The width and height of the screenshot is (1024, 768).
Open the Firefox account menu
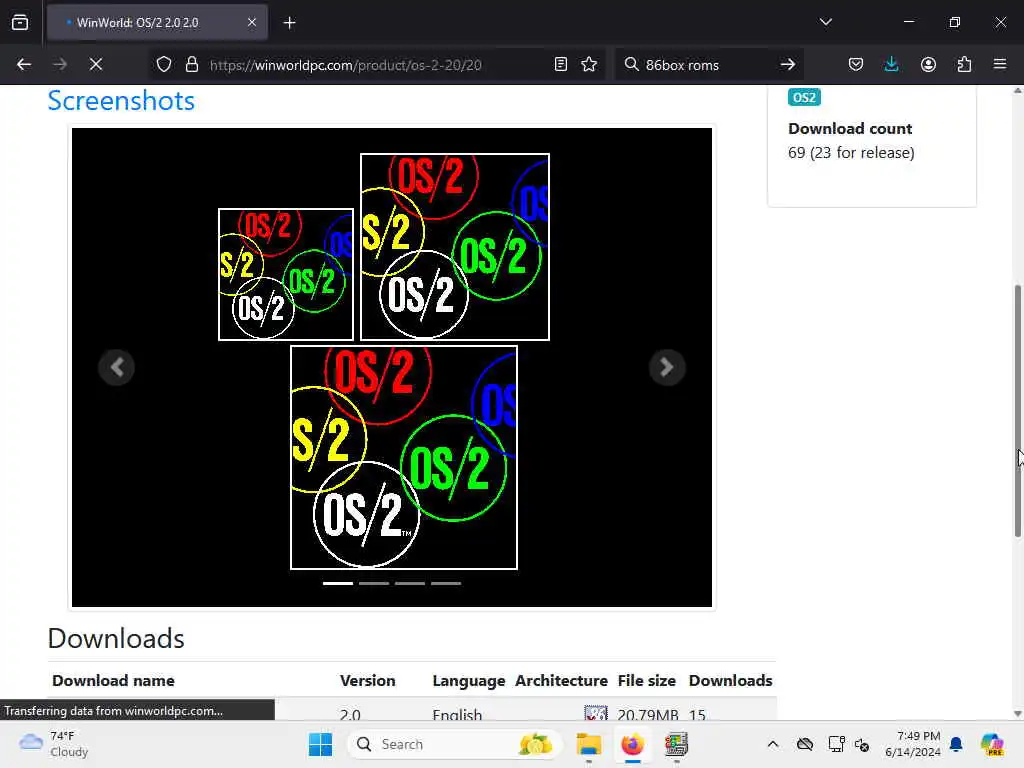click(928, 64)
